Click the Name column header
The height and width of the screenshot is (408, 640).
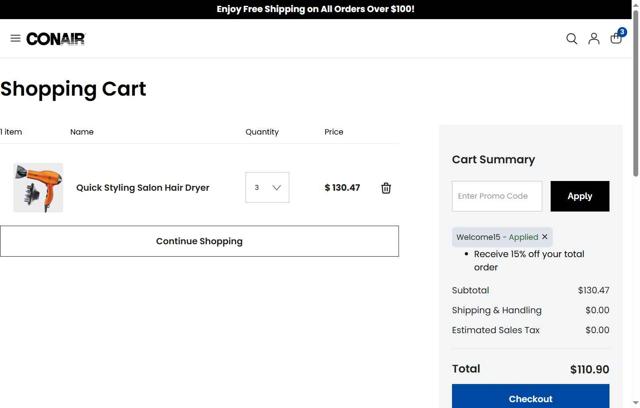[82, 132]
